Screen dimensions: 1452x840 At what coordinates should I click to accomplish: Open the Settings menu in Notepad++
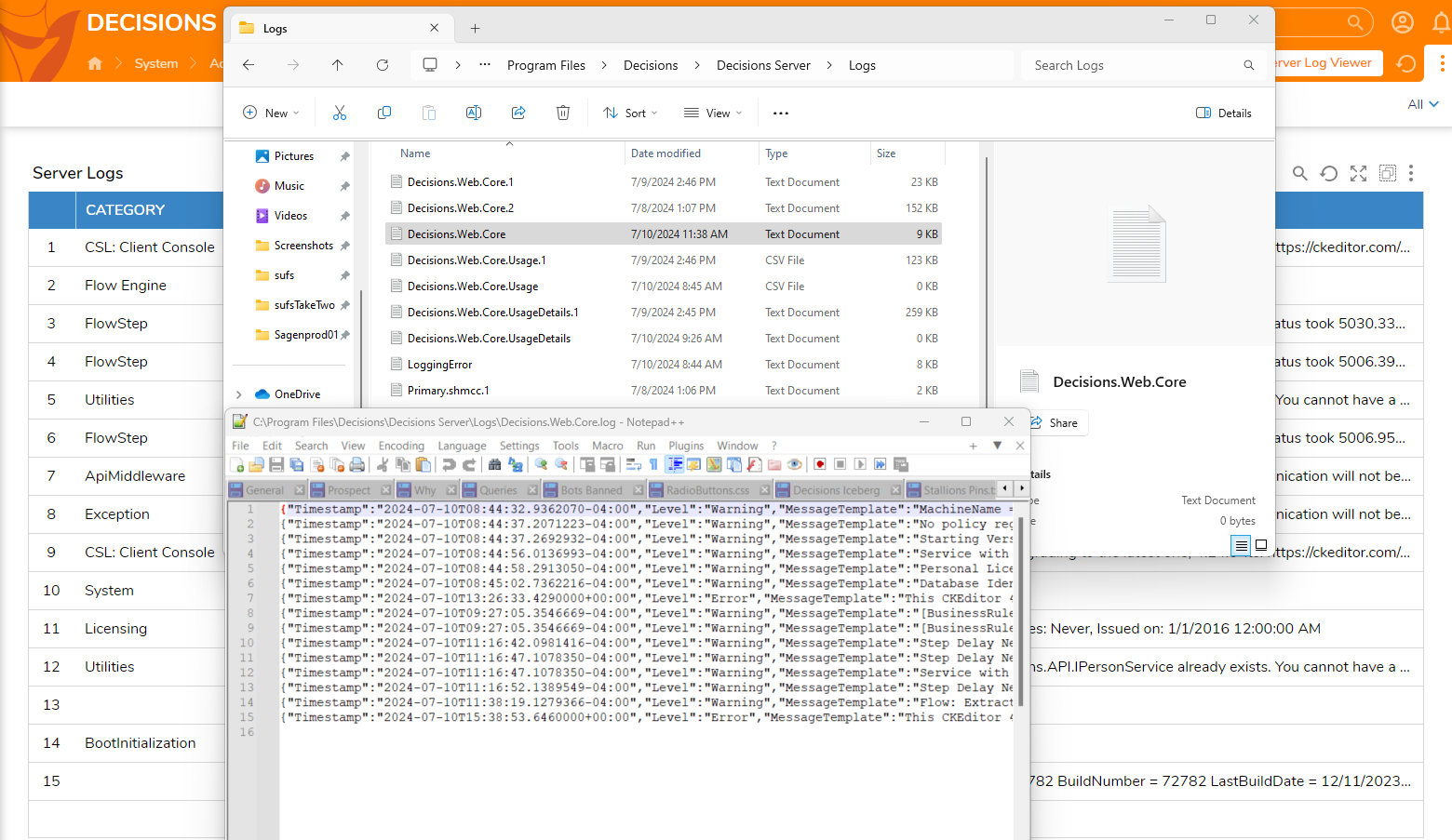(x=519, y=446)
